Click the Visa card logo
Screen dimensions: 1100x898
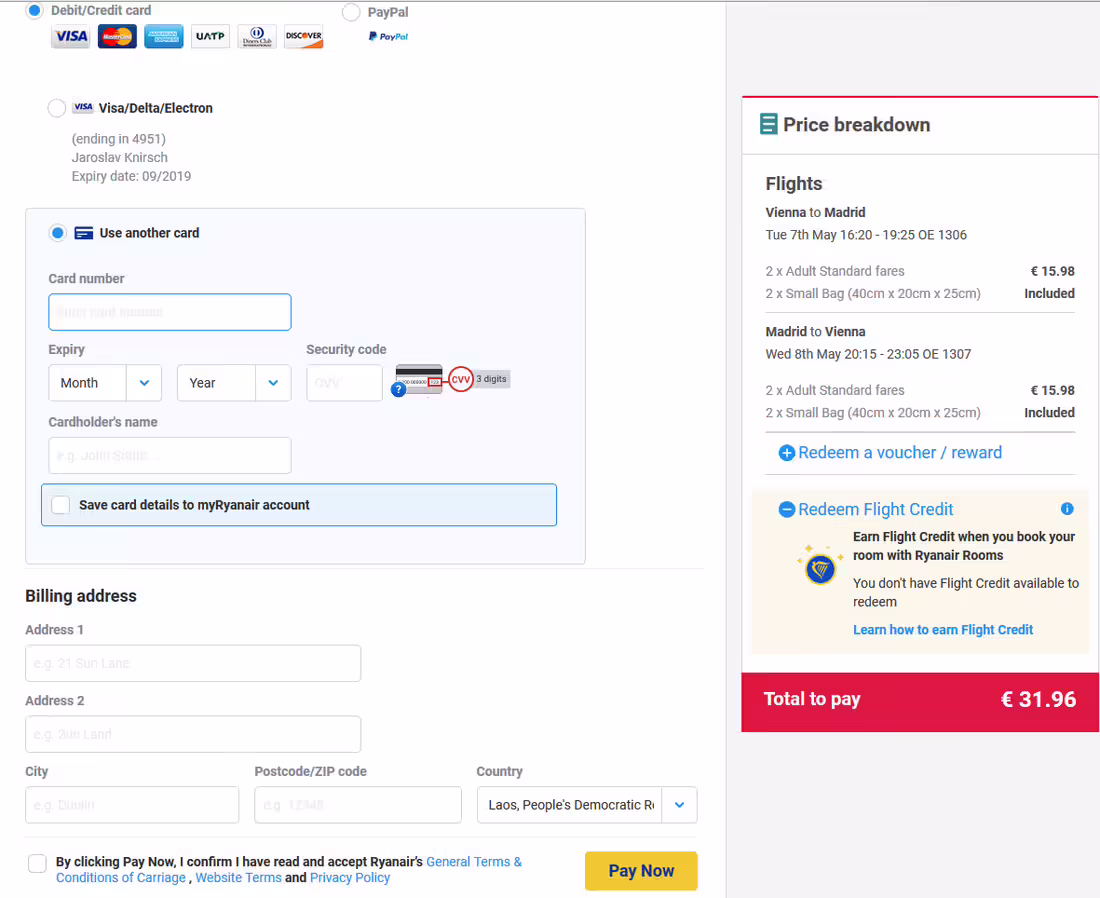coord(71,36)
